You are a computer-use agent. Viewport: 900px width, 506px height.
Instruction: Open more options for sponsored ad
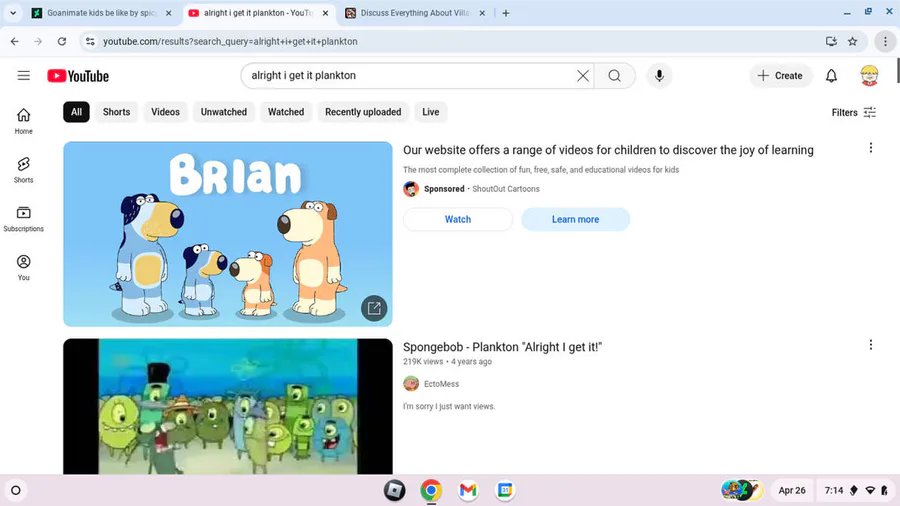coord(871,148)
